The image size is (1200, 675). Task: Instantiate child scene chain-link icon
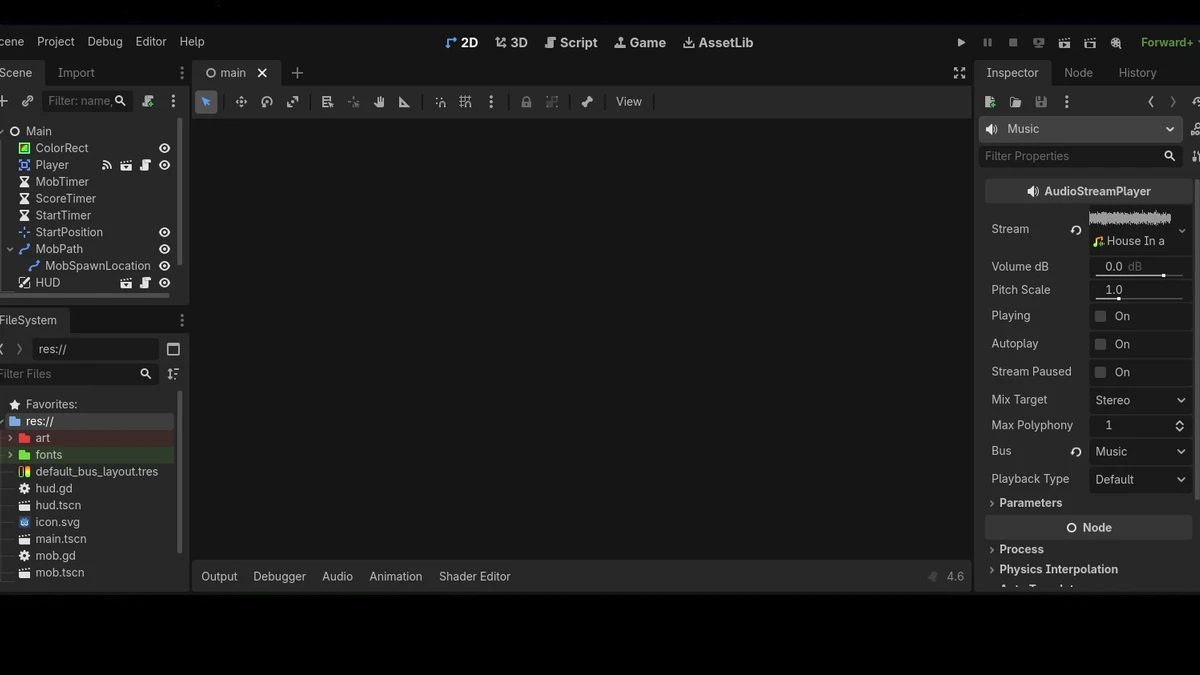coord(27,101)
